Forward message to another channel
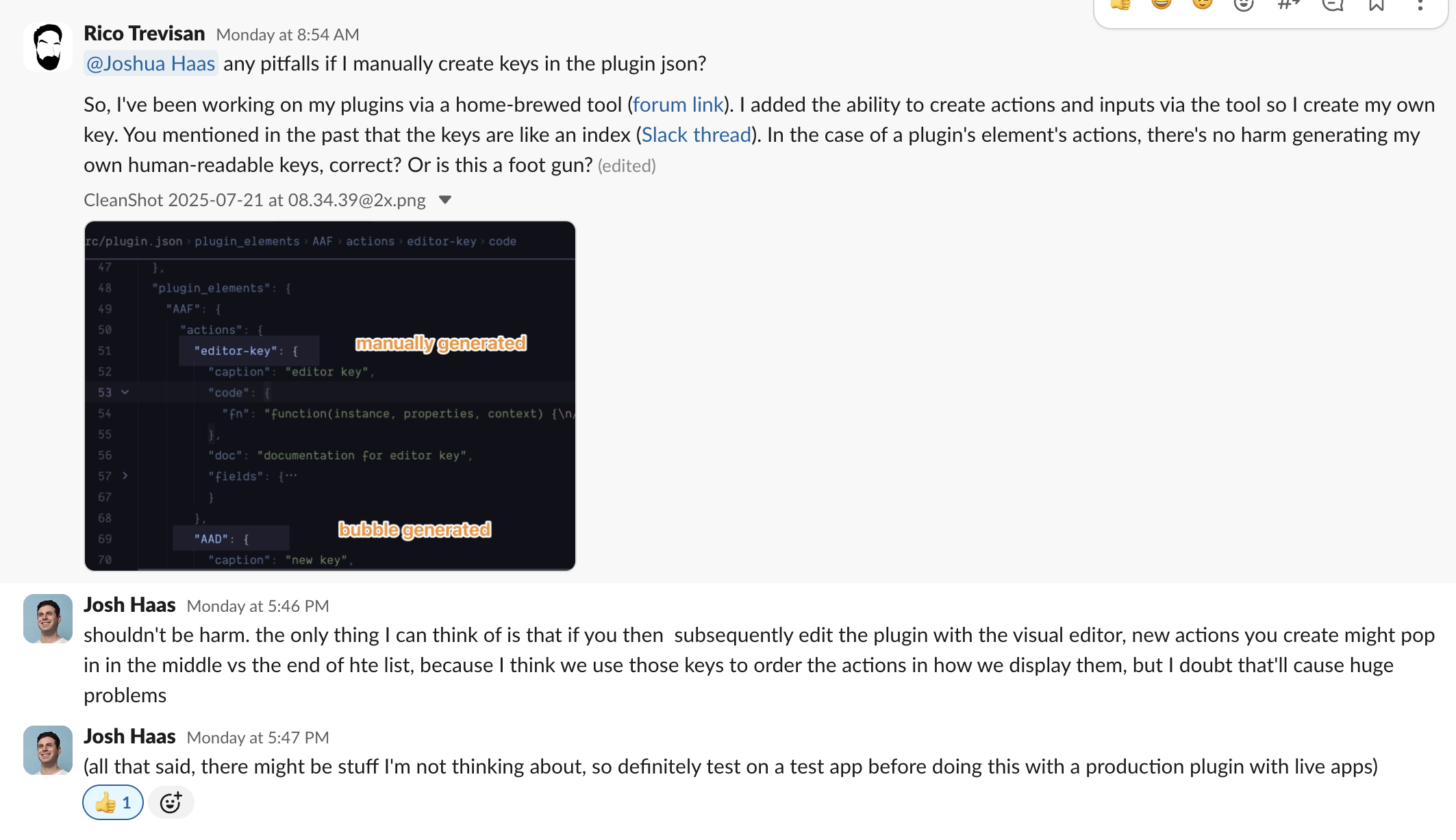This screenshot has height=840, width=1456. (x=1288, y=5)
